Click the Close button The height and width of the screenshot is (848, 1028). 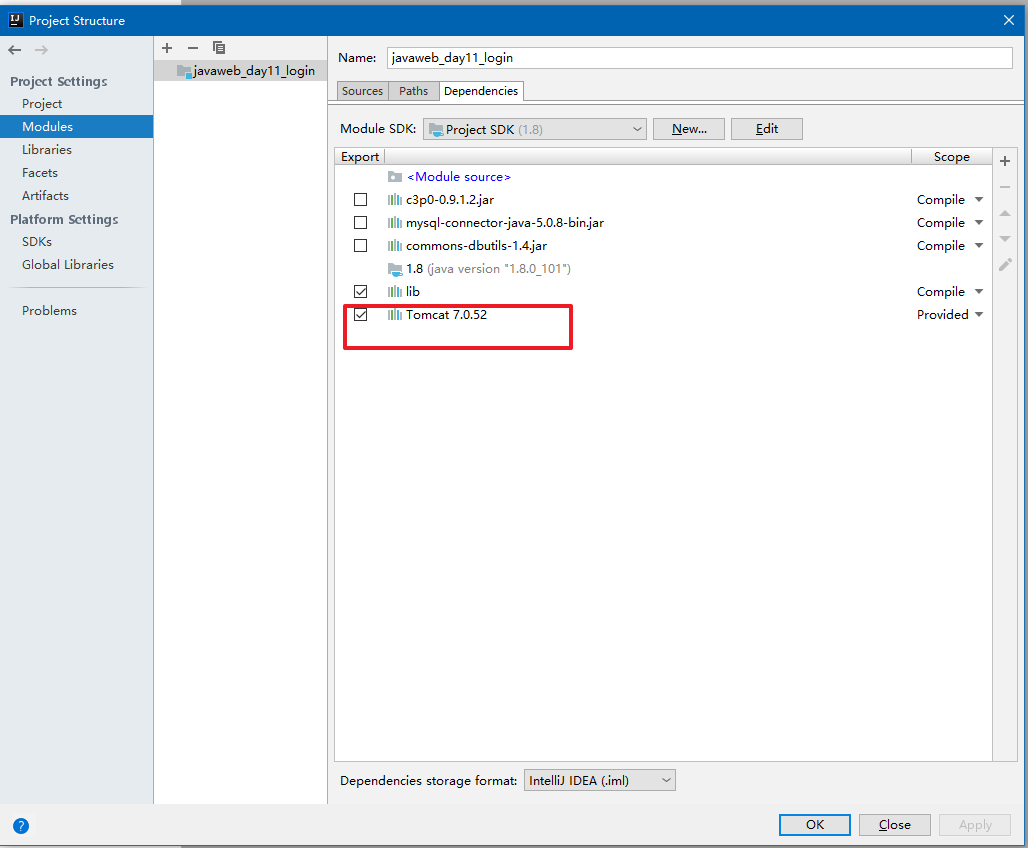coord(895,825)
